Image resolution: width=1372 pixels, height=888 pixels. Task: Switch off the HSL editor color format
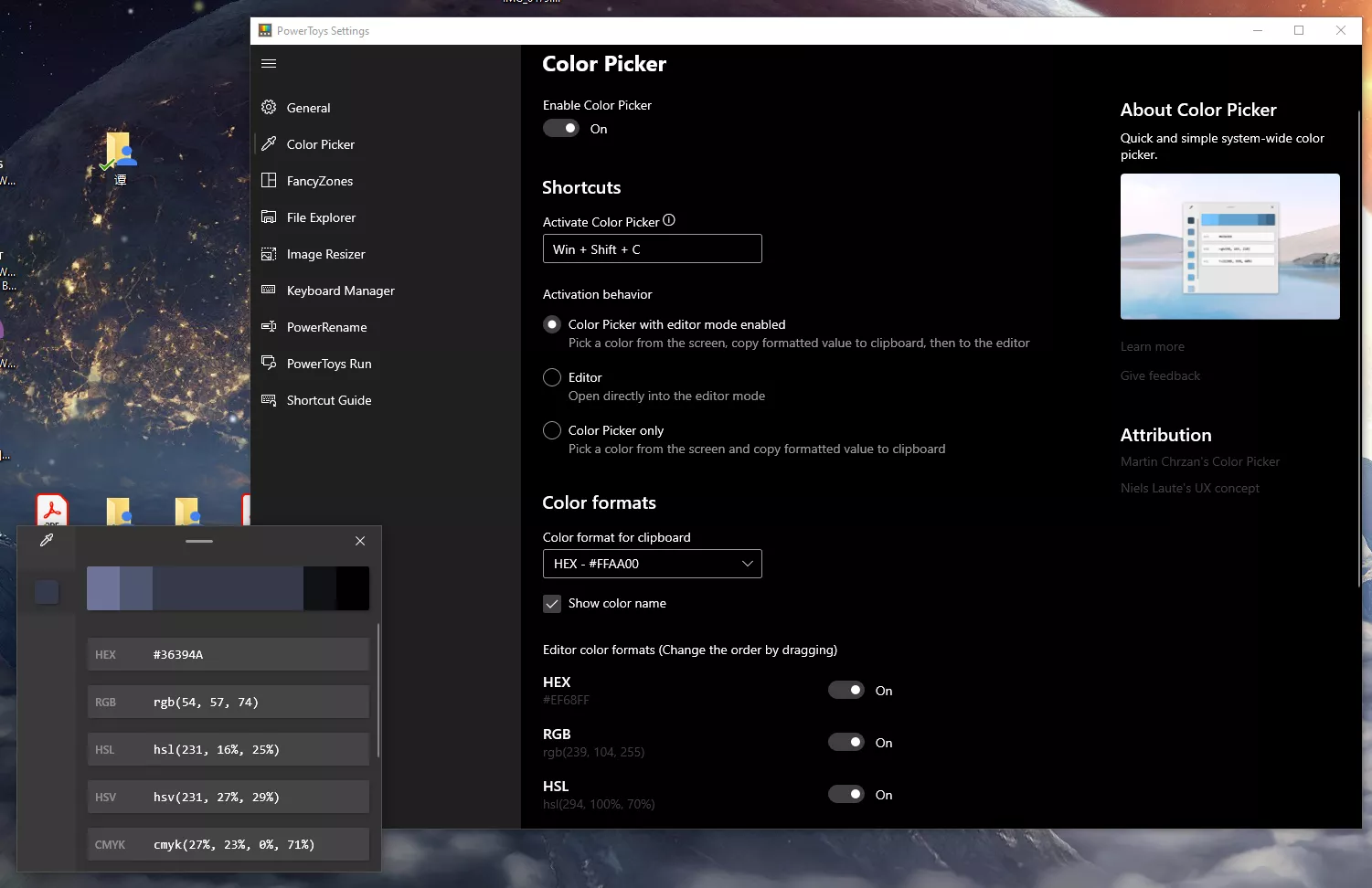click(x=846, y=794)
